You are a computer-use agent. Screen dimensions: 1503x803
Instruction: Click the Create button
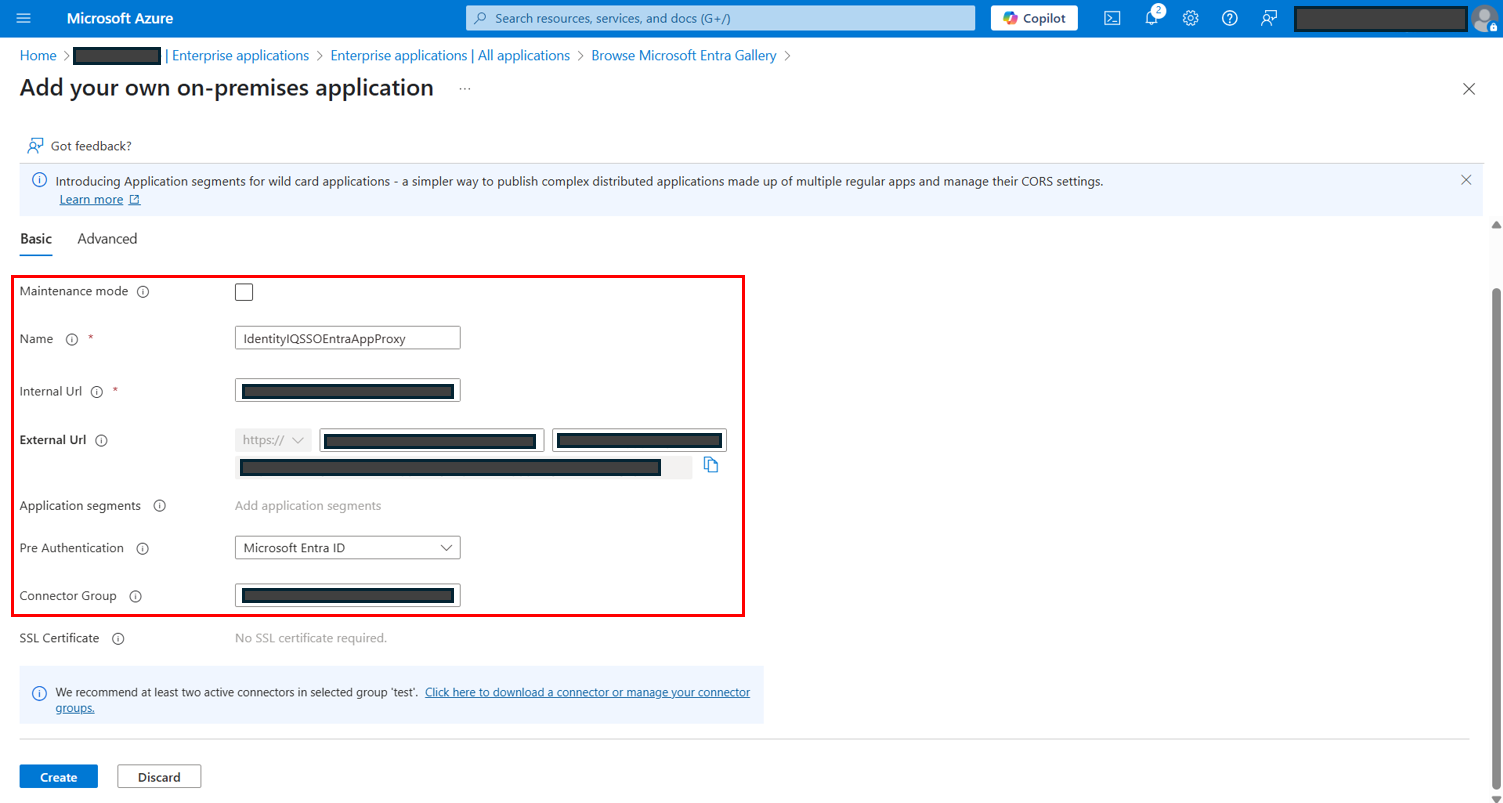coord(59,777)
